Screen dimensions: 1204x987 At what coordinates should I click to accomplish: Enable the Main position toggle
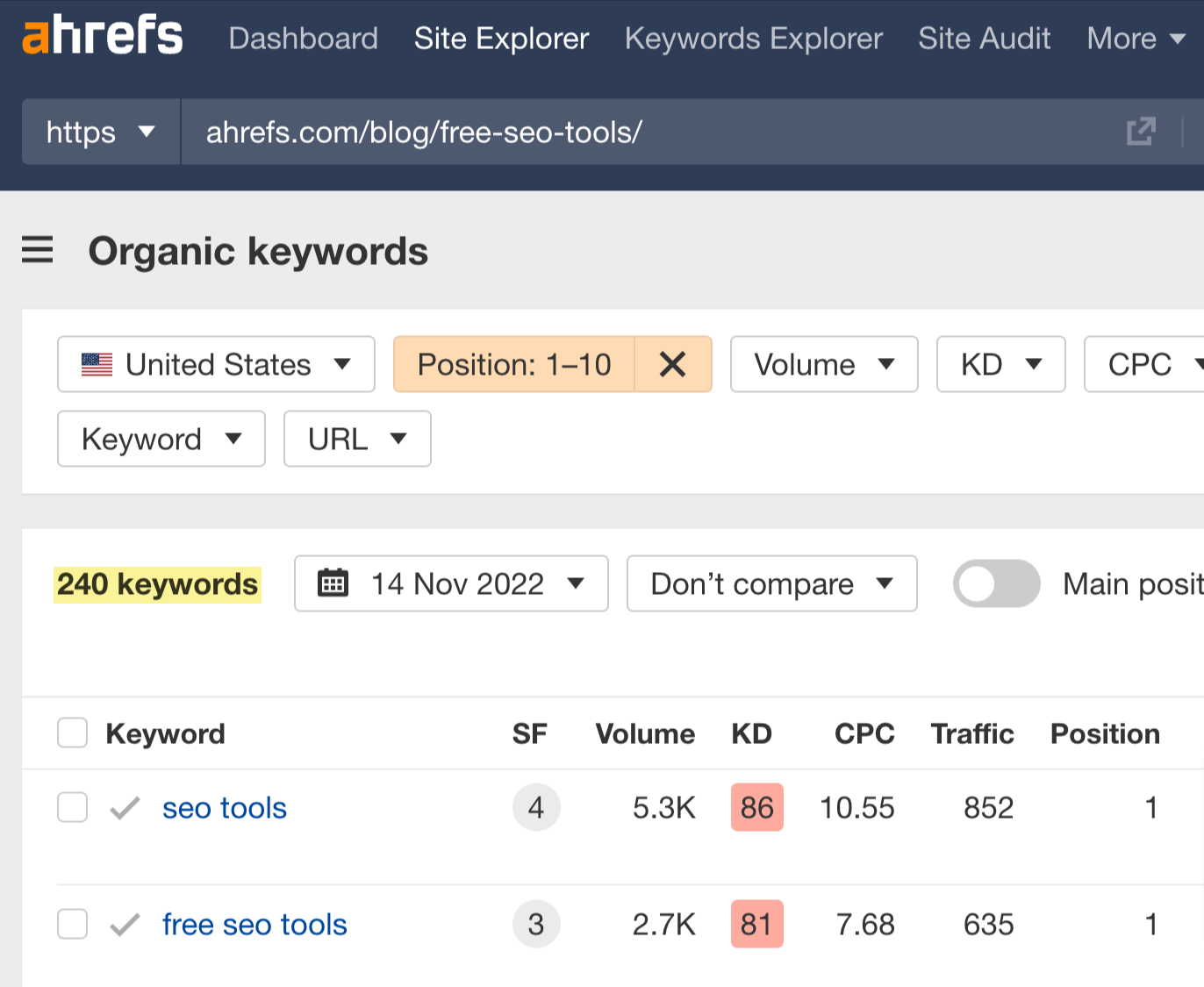click(x=997, y=583)
